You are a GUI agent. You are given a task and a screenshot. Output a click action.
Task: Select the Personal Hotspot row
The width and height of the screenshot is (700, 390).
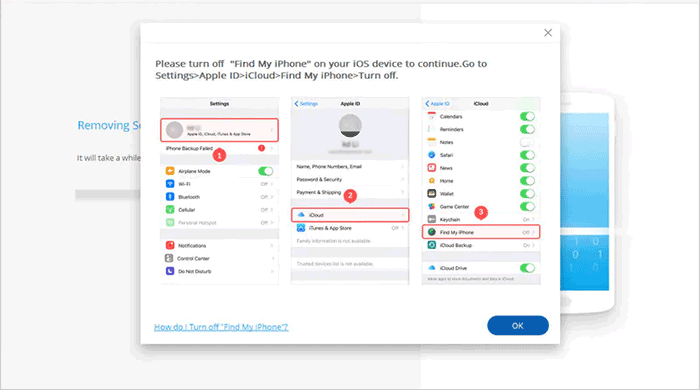219,223
